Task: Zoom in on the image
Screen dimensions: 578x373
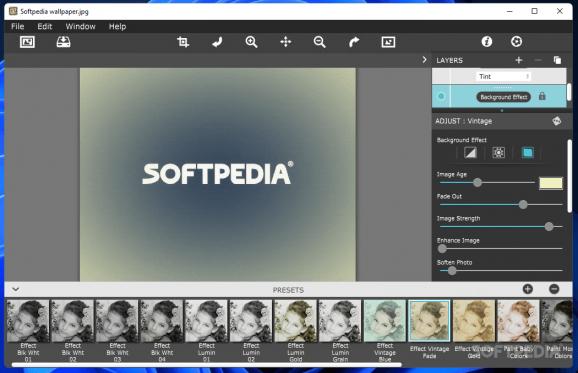Action: coord(251,42)
